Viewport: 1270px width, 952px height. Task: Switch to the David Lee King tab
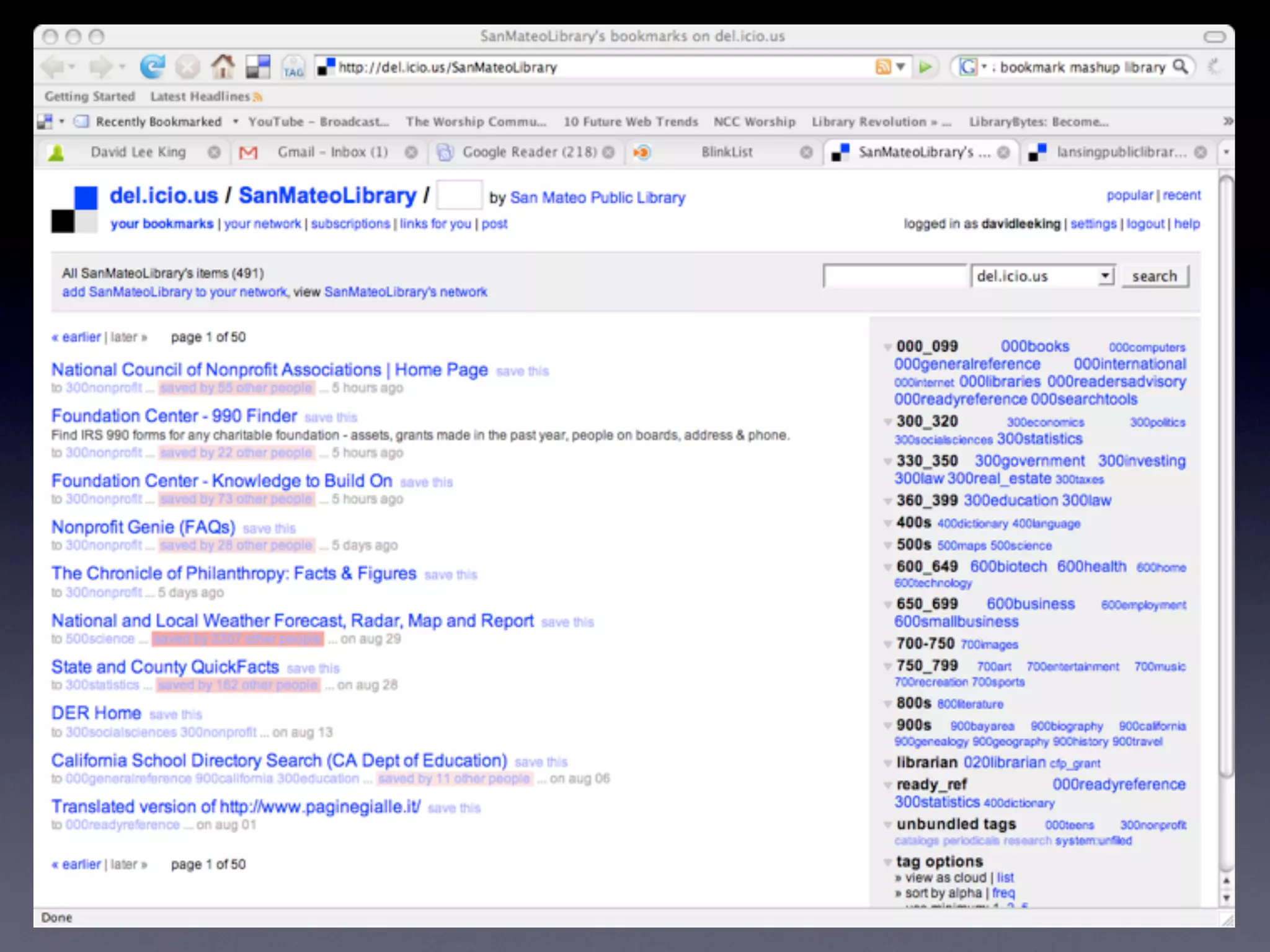[x=138, y=152]
